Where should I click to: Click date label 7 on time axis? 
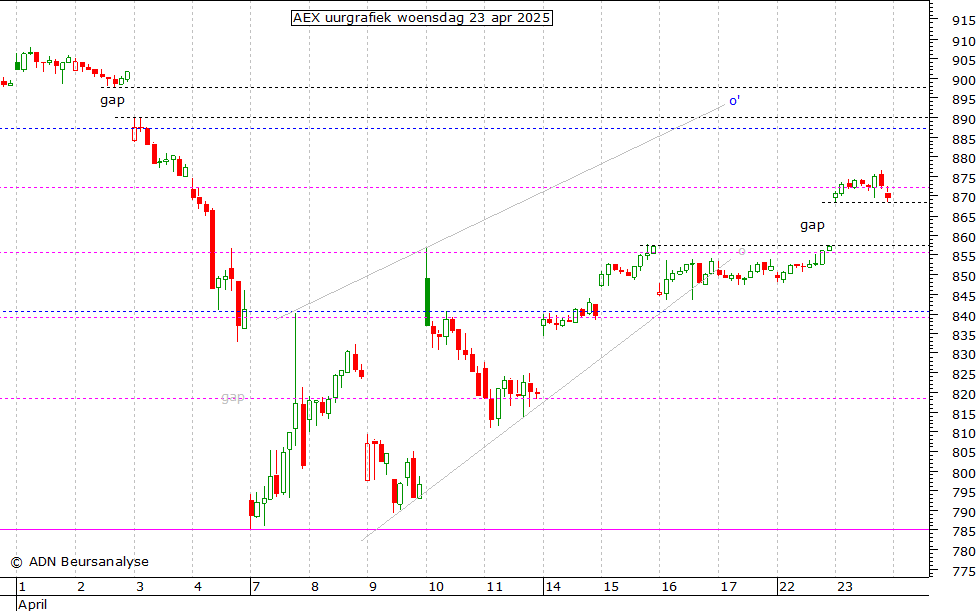pyautogui.click(x=256, y=587)
